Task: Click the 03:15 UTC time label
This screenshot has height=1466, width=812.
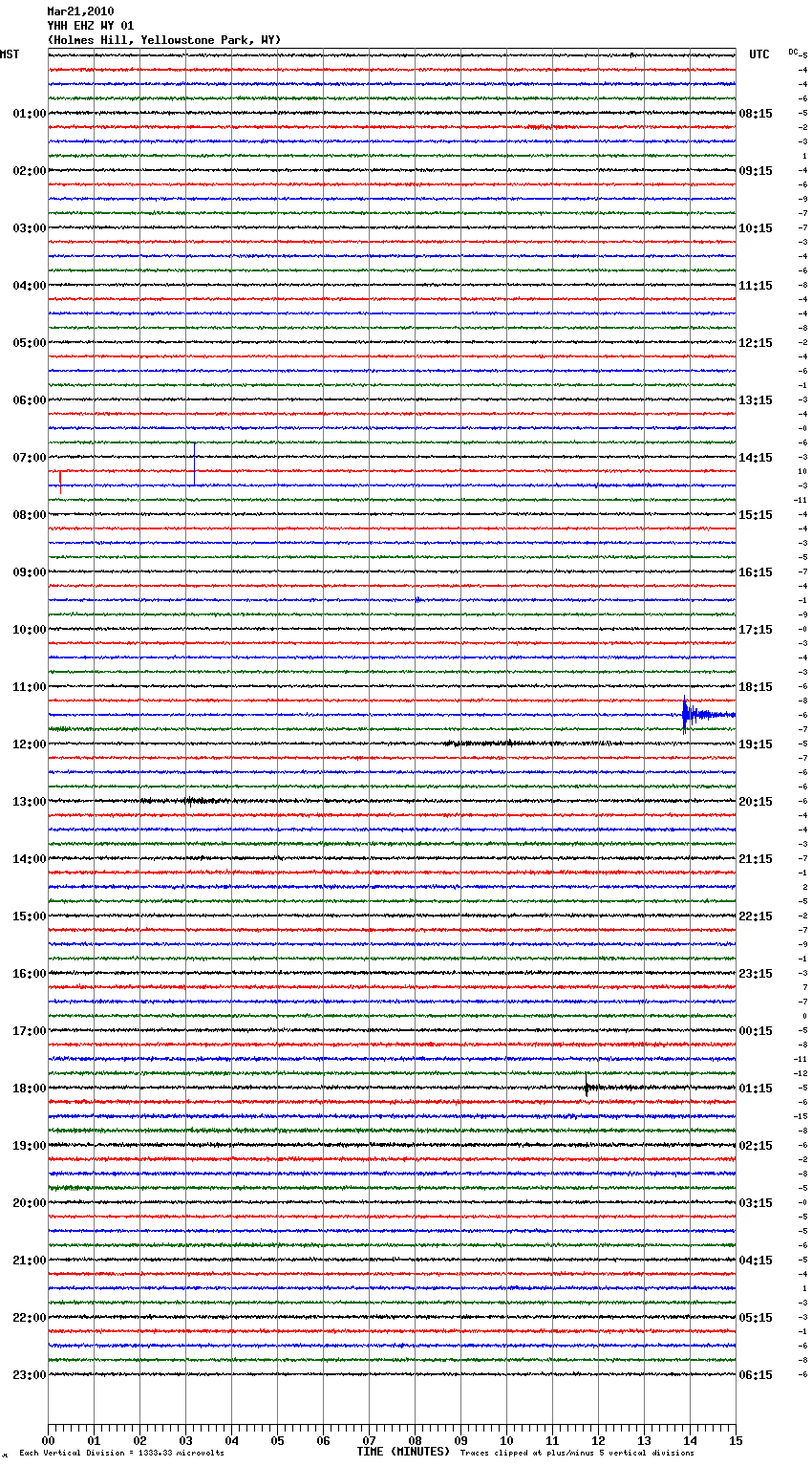Action: [x=756, y=1203]
